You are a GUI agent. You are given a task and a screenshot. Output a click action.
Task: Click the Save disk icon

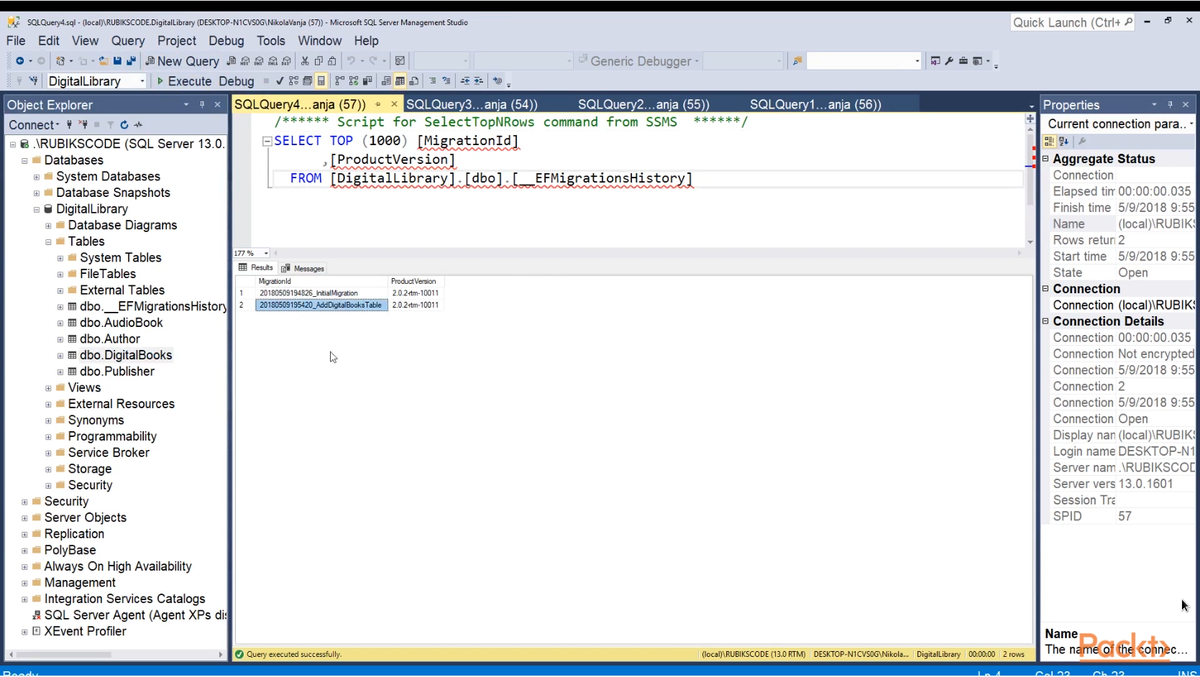pos(117,61)
